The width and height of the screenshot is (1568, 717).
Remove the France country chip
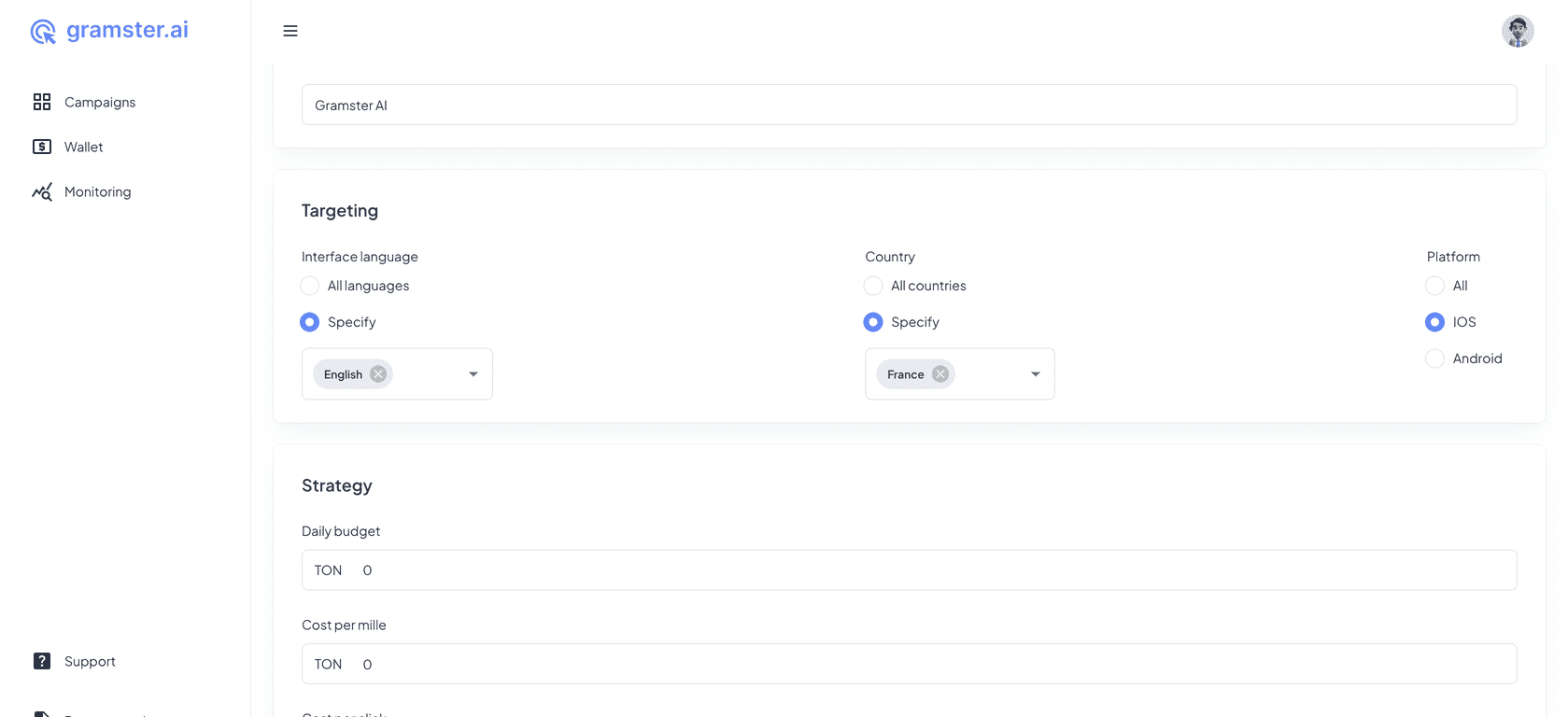tap(940, 374)
